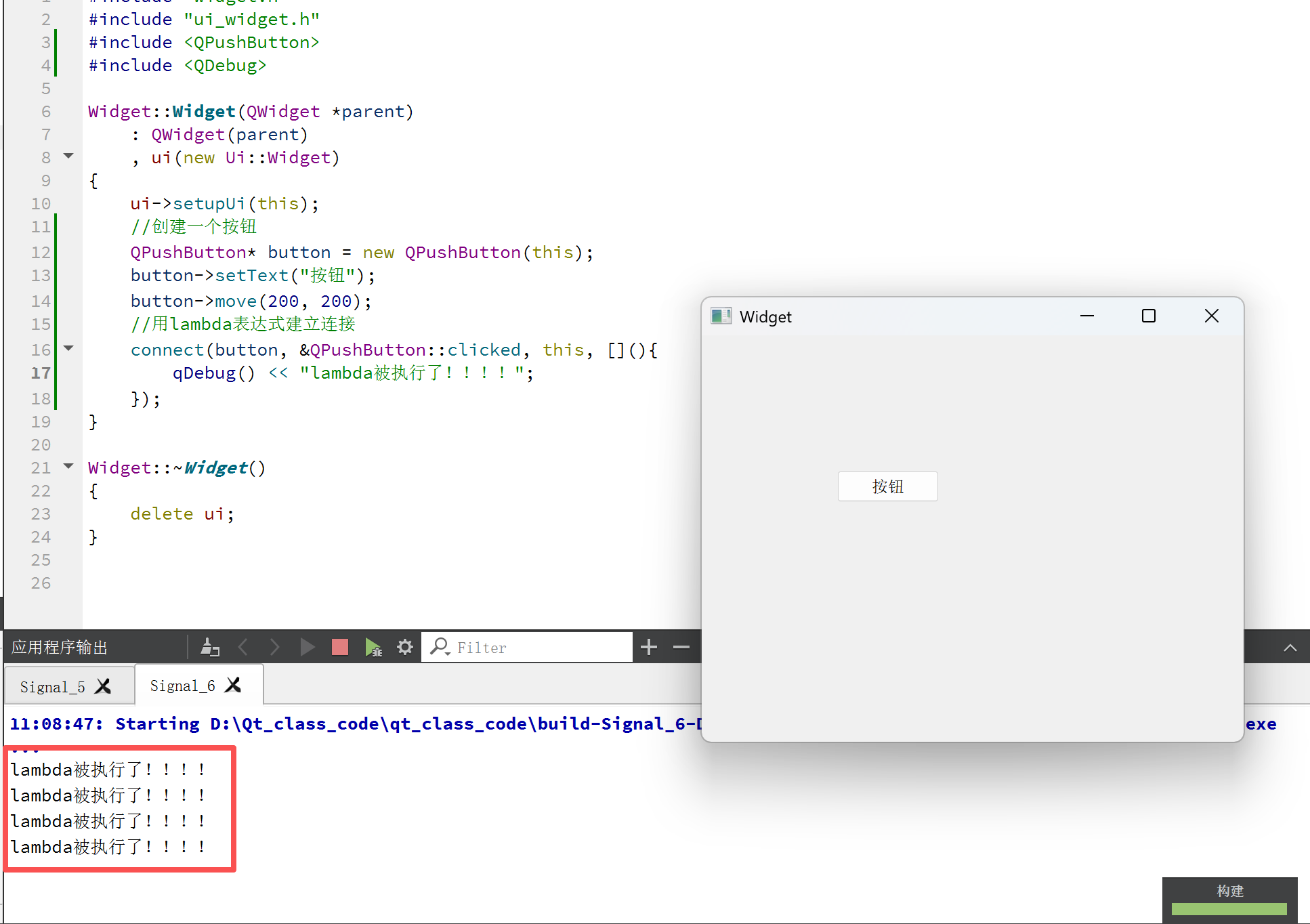Click the clear output broom icon
1310x924 pixels.
[x=210, y=648]
